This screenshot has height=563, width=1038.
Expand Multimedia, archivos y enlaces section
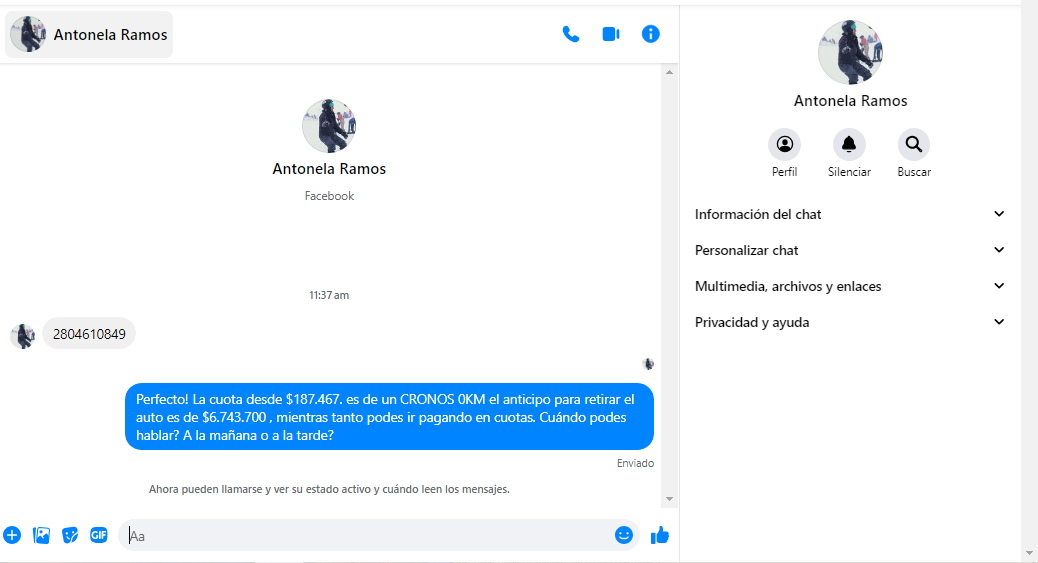[850, 286]
